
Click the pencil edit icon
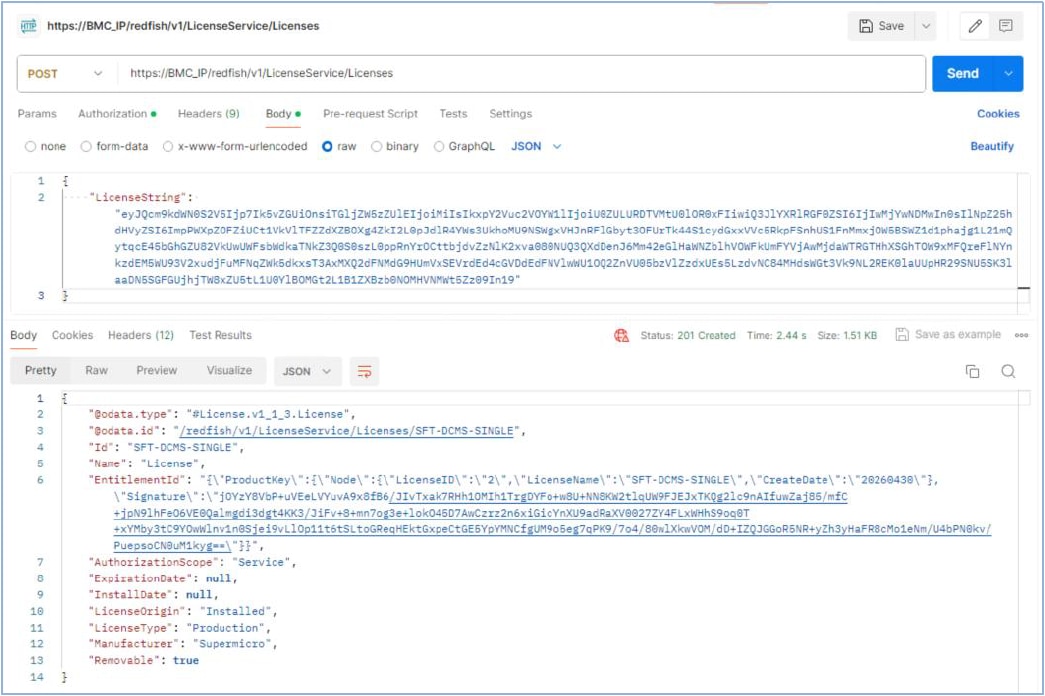tap(975, 26)
